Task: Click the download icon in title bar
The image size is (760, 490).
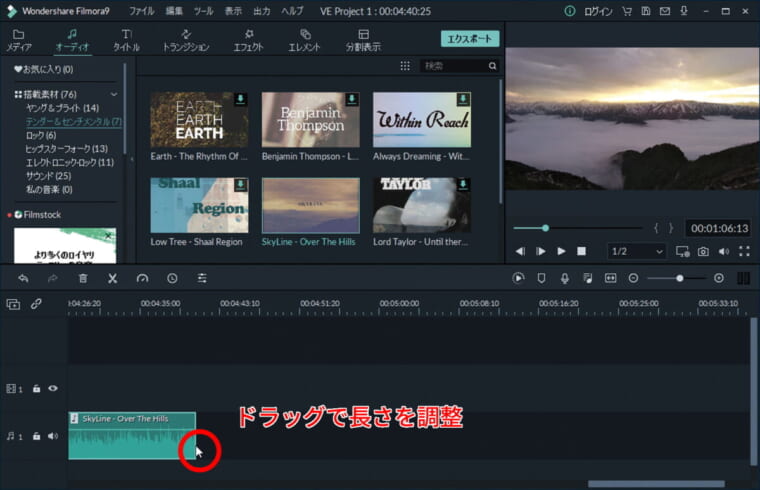Action: point(684,11)
